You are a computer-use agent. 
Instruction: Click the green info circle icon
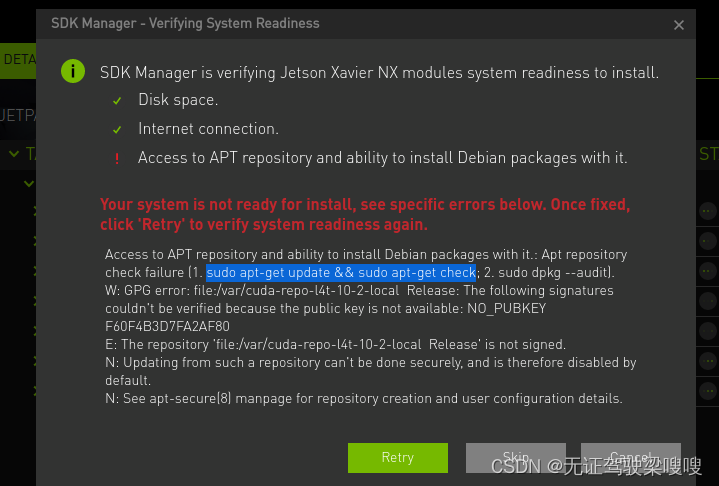[x=73, y=72]
